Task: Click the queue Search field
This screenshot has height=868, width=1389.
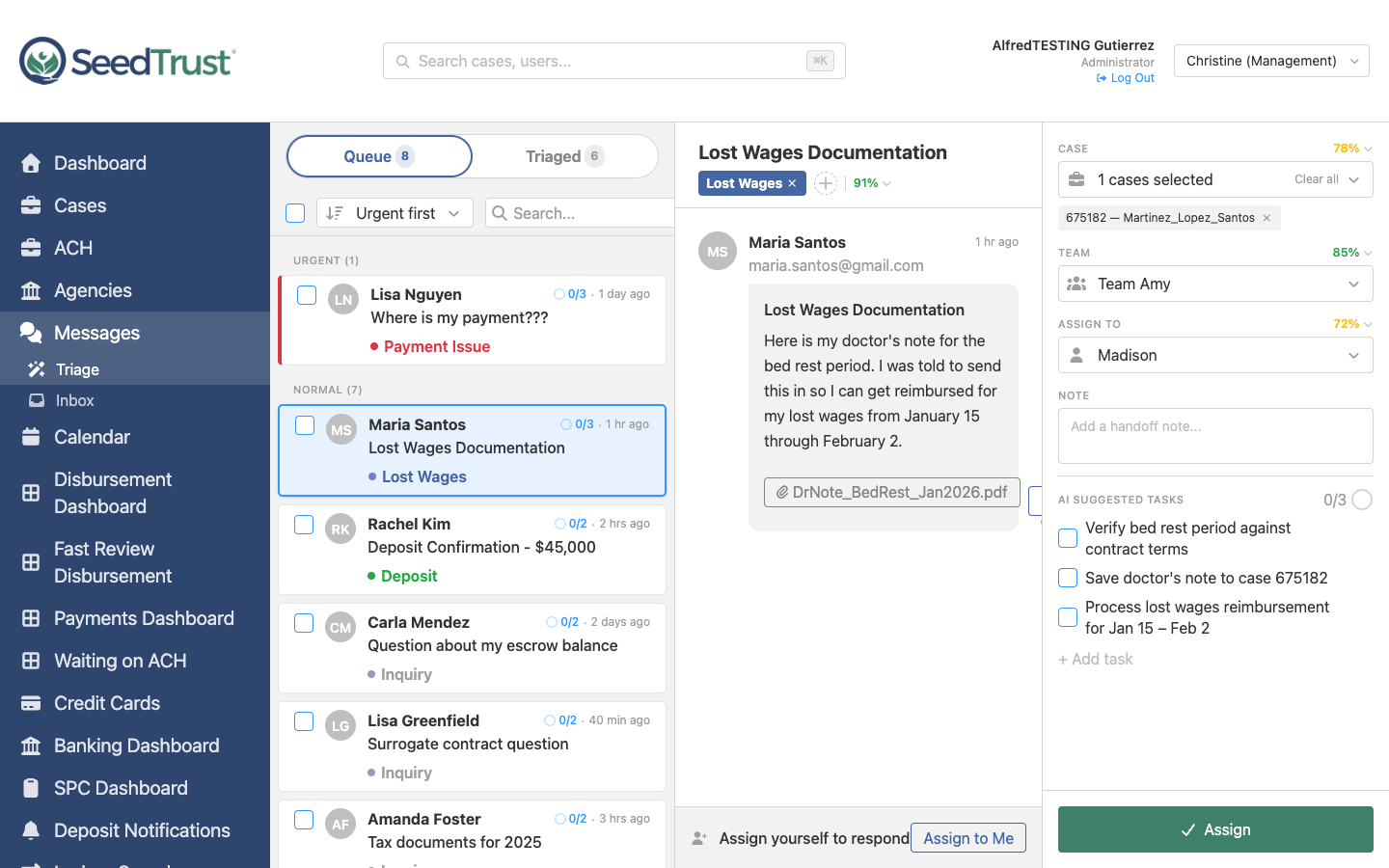Action: (x=580, y=213)
